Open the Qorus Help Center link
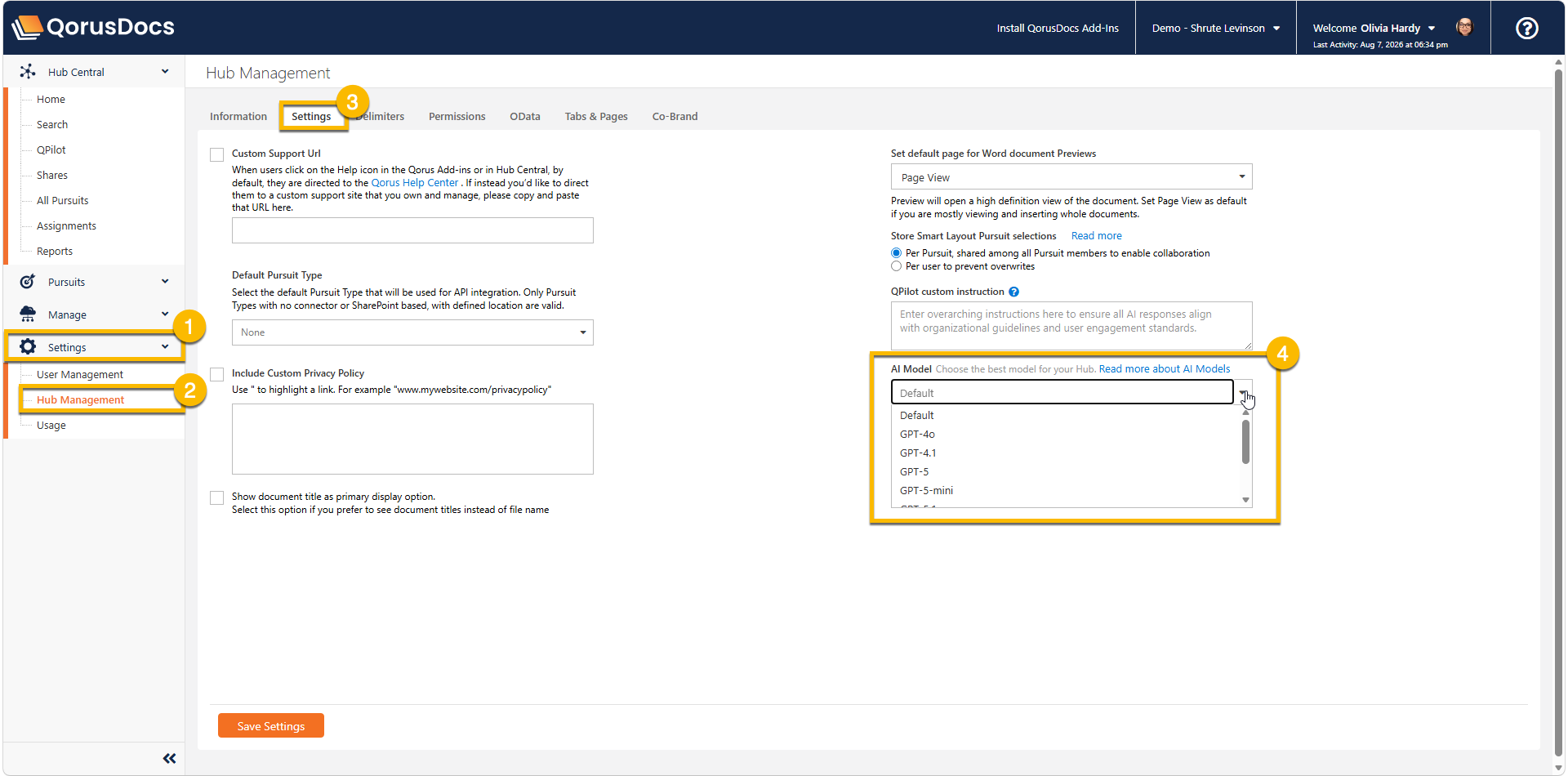This screenshot has width=1568, height=776. (415, 183)
